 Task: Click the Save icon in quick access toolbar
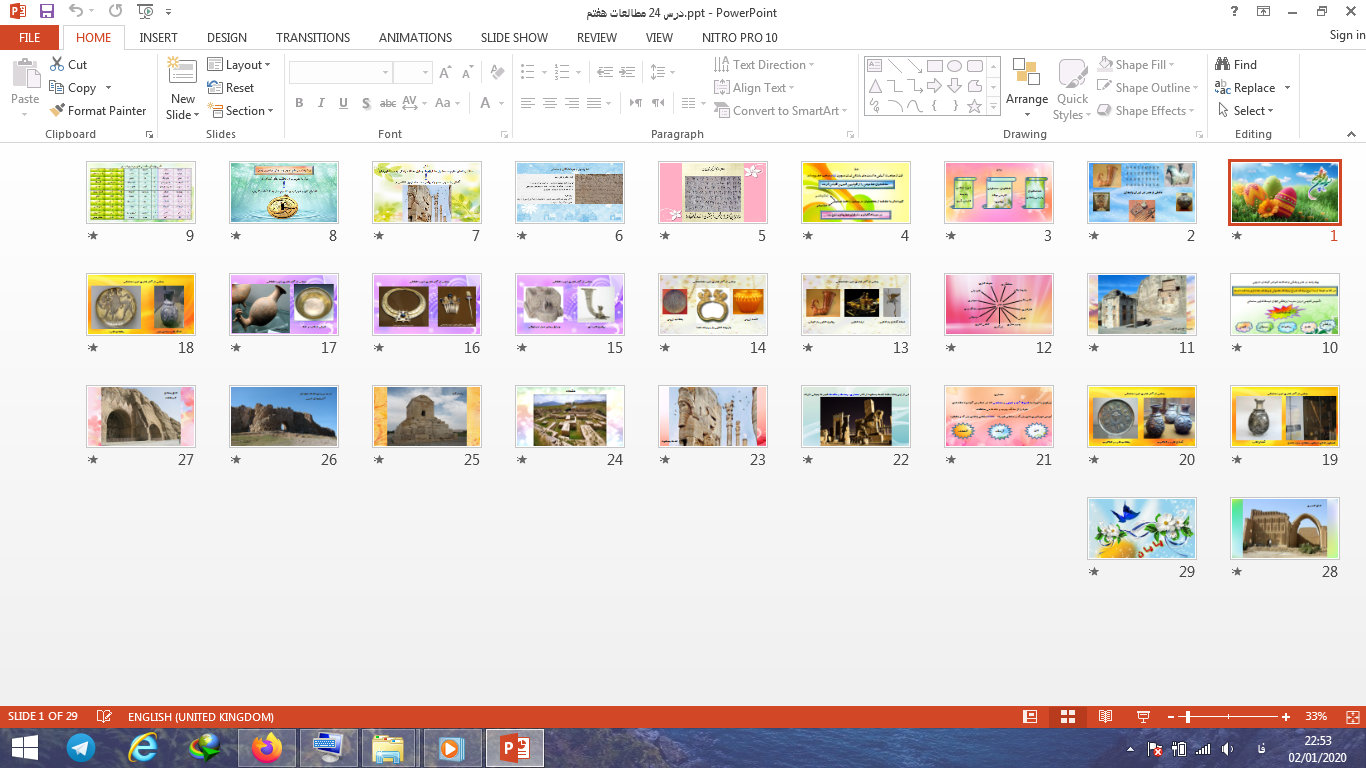(47, 12)
